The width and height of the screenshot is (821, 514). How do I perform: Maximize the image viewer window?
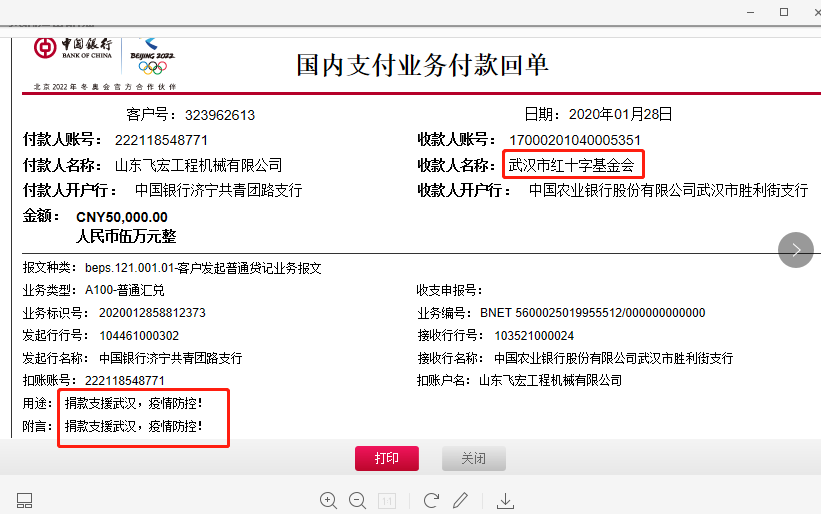(x=784, y=12)
